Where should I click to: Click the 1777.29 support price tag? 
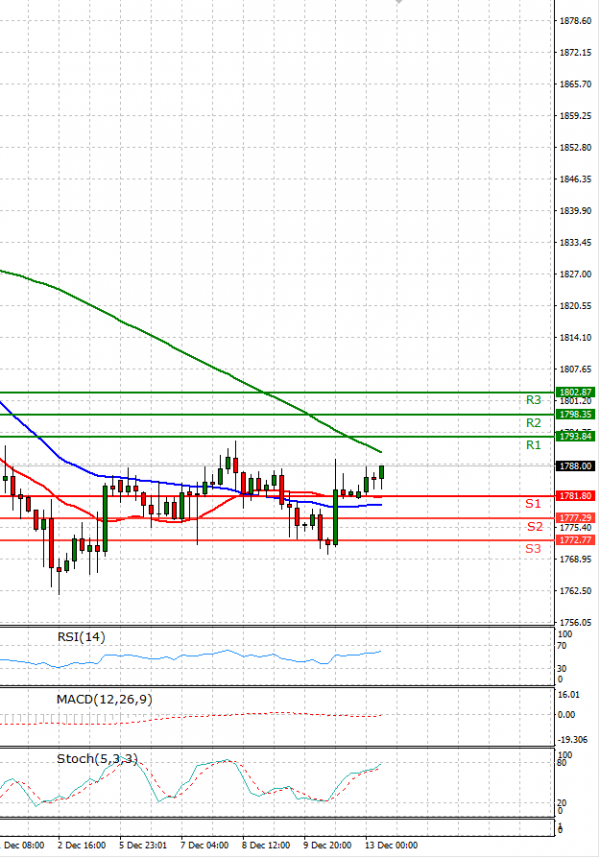(575, 518)
